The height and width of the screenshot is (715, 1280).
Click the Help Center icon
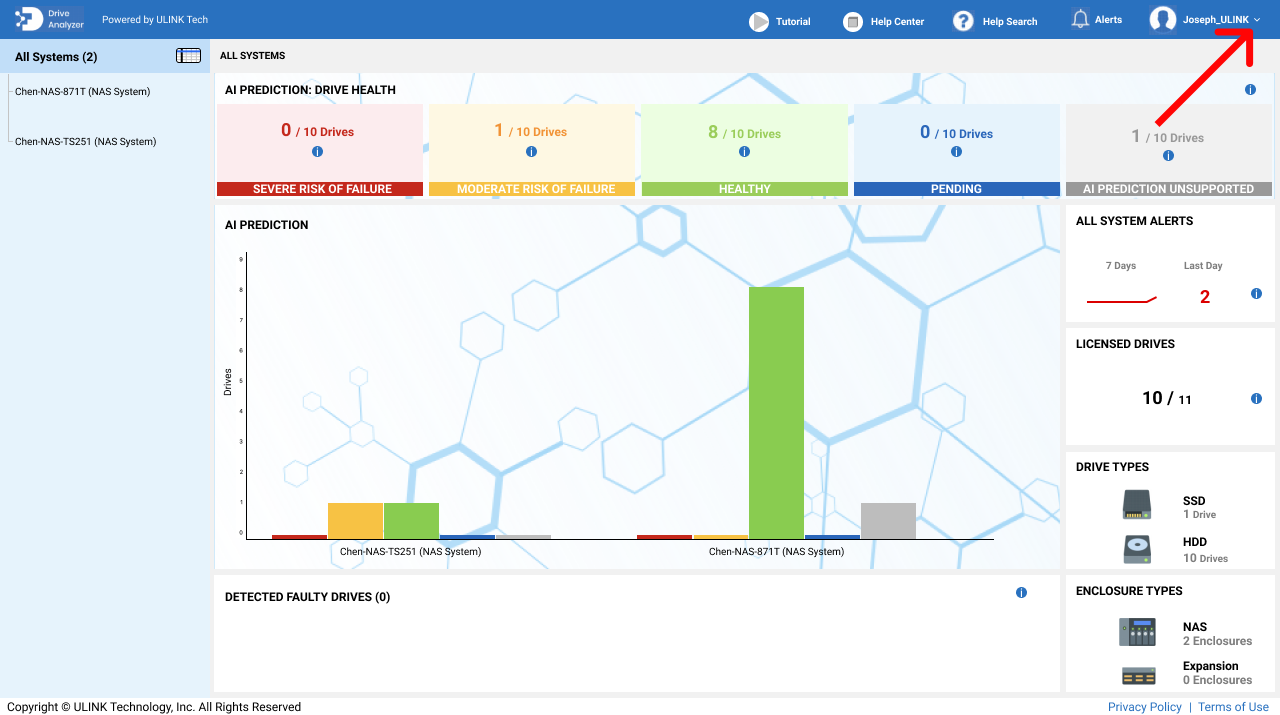852,21
